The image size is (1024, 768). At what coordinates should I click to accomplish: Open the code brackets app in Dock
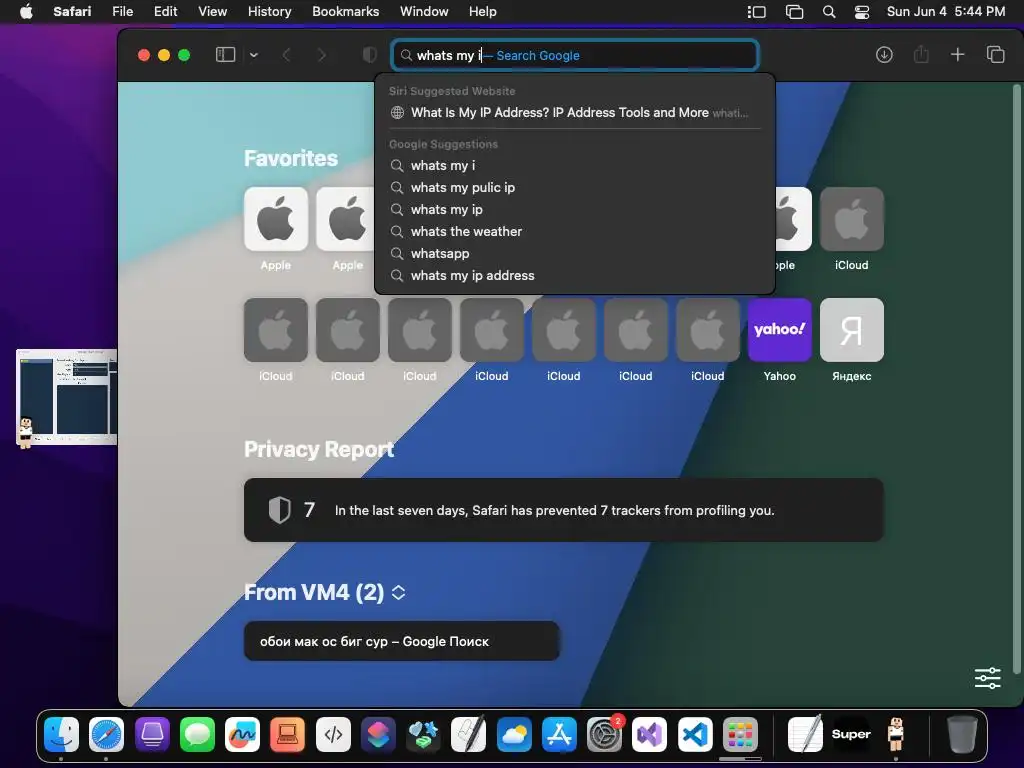point(333,734)
